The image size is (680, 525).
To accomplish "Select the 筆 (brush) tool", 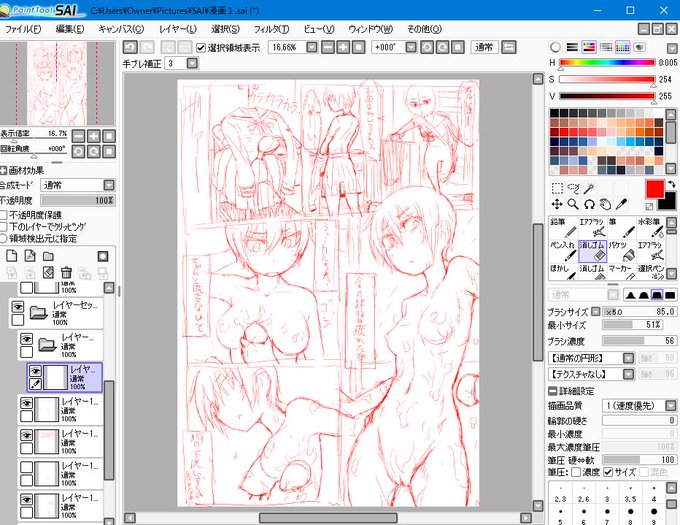I will tap(621, 228).
